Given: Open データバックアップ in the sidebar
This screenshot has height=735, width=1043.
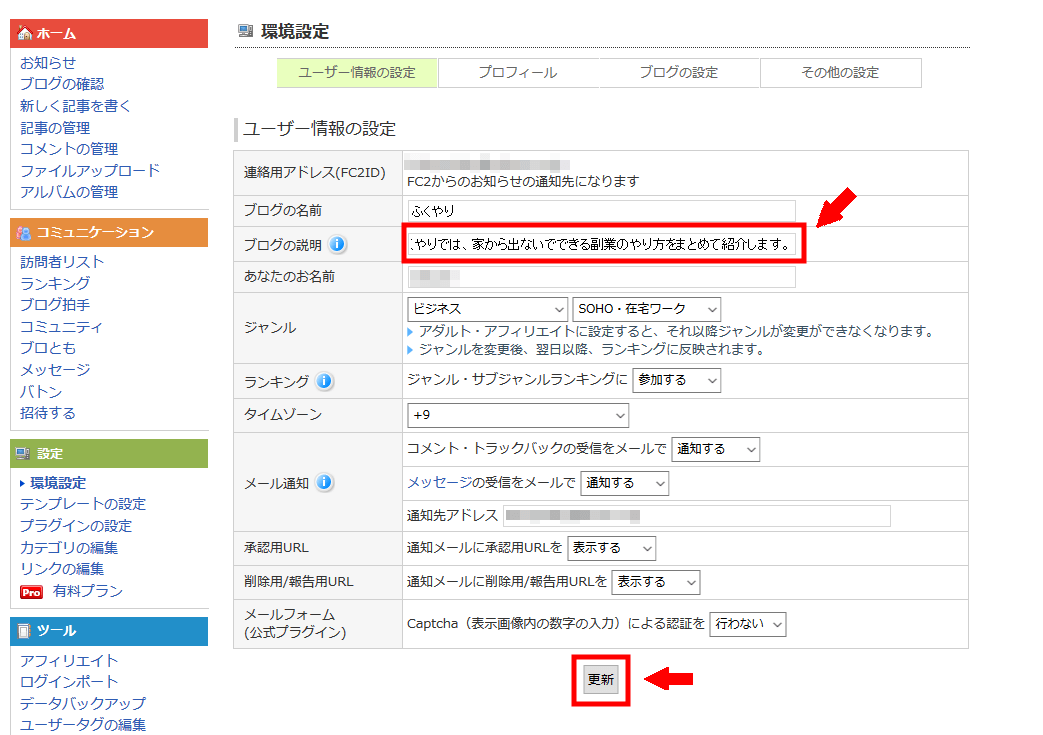Looking at the screenshot, I should (82, 703).
